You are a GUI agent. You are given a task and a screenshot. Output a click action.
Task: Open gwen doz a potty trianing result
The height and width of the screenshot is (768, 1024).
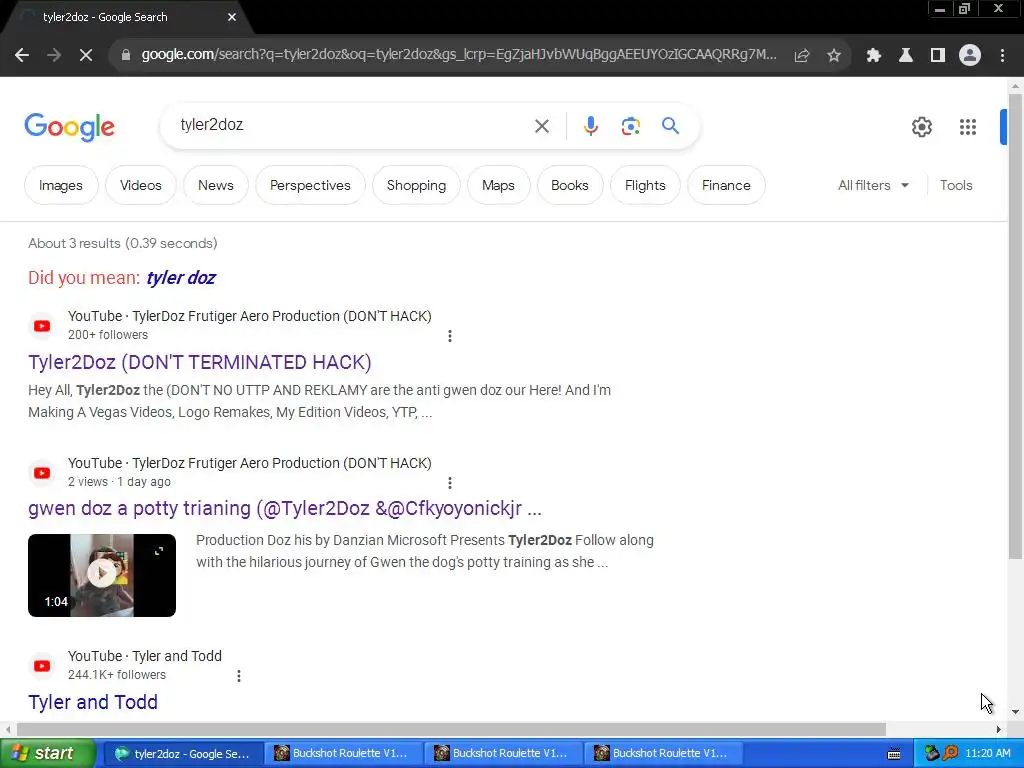pyautogui.click(x=285, y=509)
